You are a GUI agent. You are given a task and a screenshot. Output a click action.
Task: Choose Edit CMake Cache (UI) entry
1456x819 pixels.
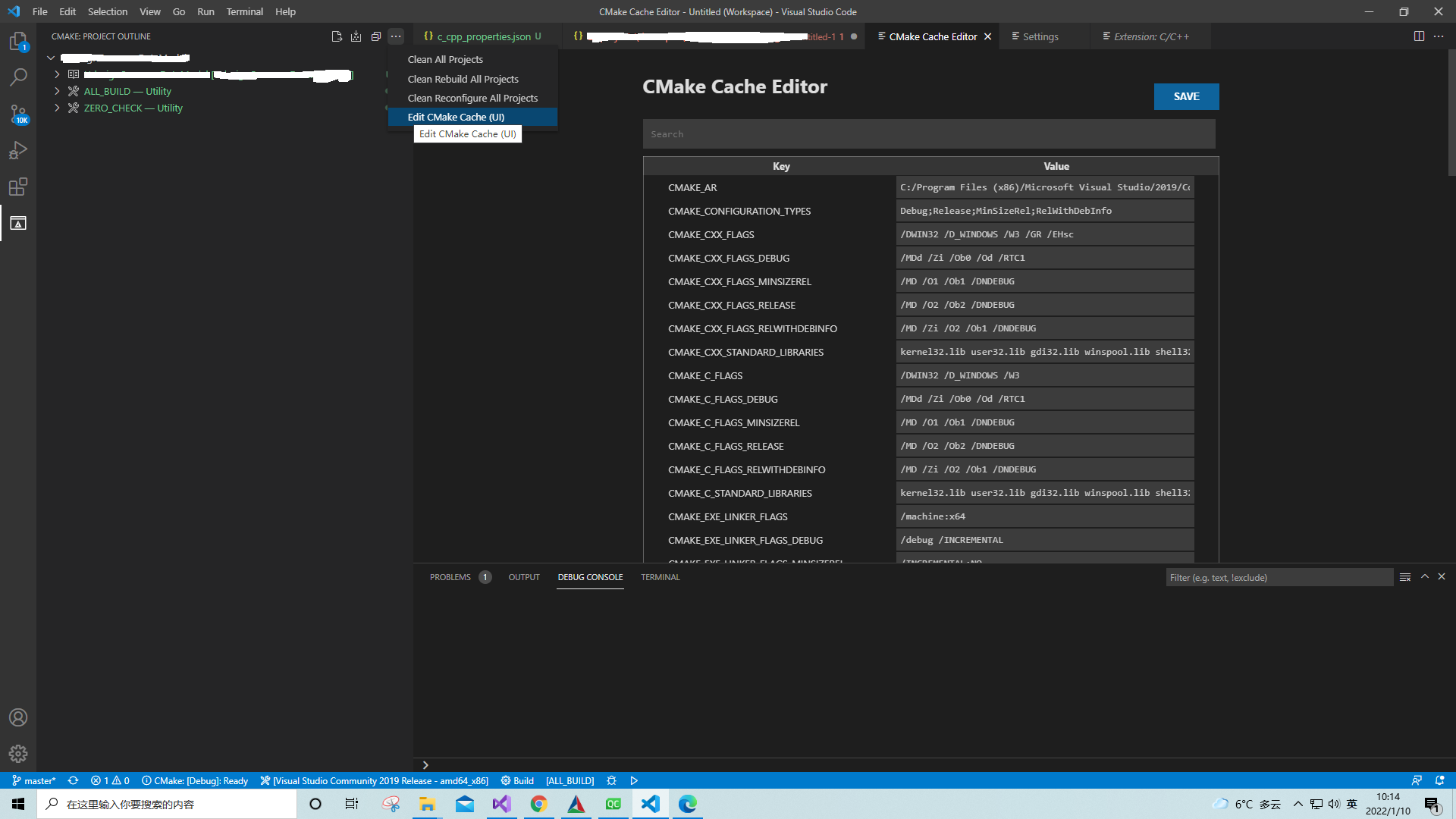pyautogui.click(x=472, y=117)
